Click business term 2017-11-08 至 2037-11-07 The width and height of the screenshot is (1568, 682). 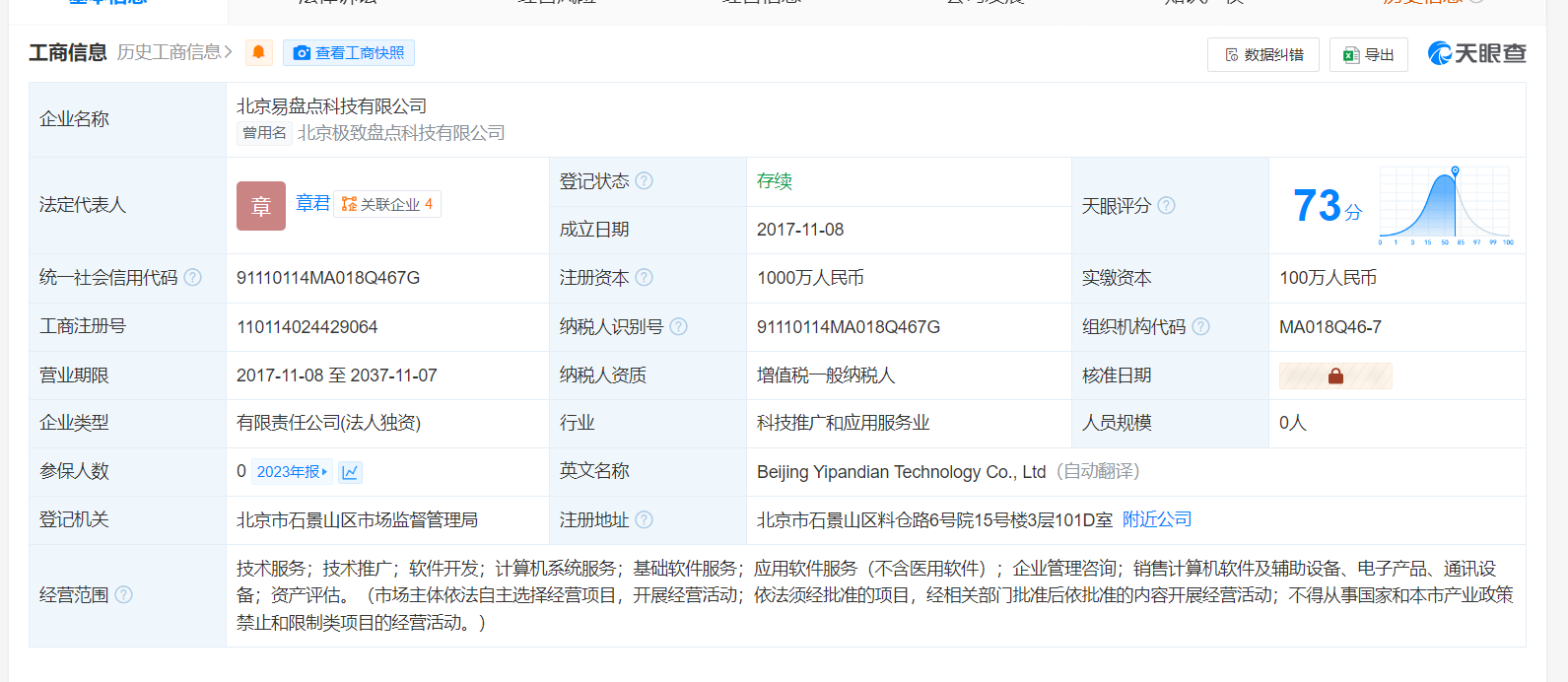point(337,375)
